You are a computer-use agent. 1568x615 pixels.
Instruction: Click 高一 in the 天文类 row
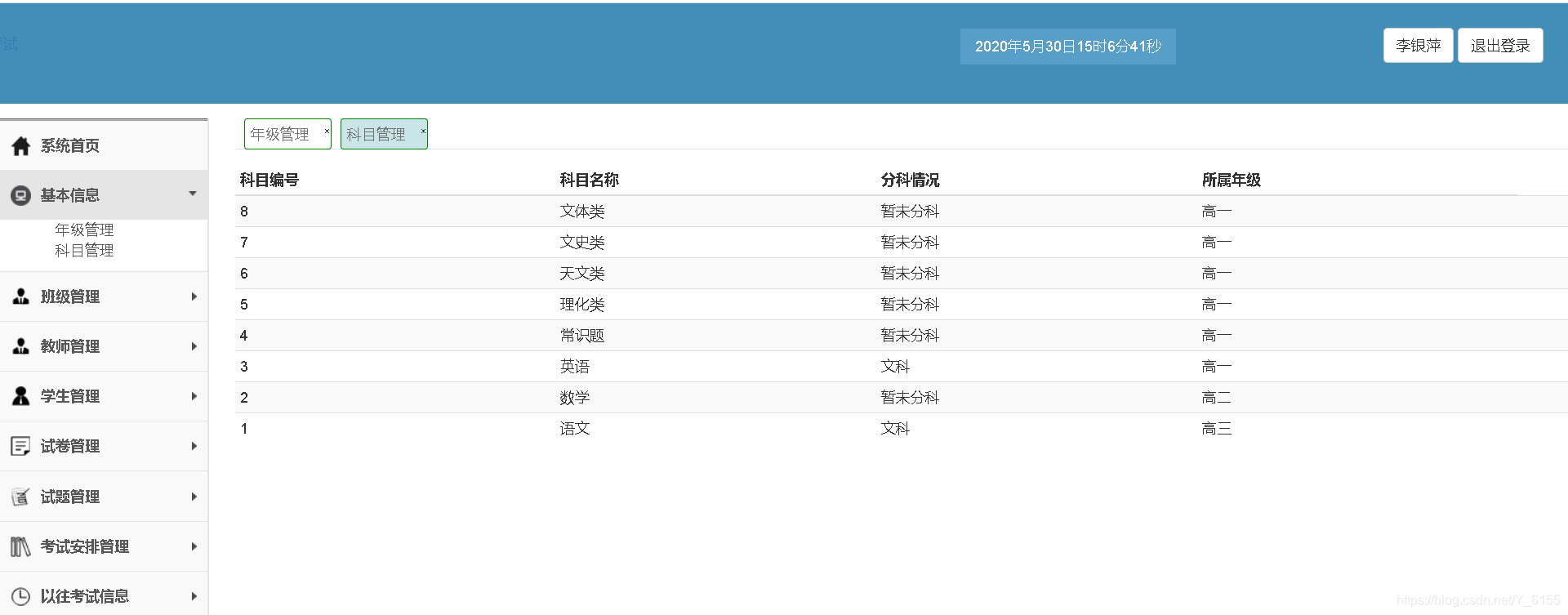click(x=1217, y=274)
